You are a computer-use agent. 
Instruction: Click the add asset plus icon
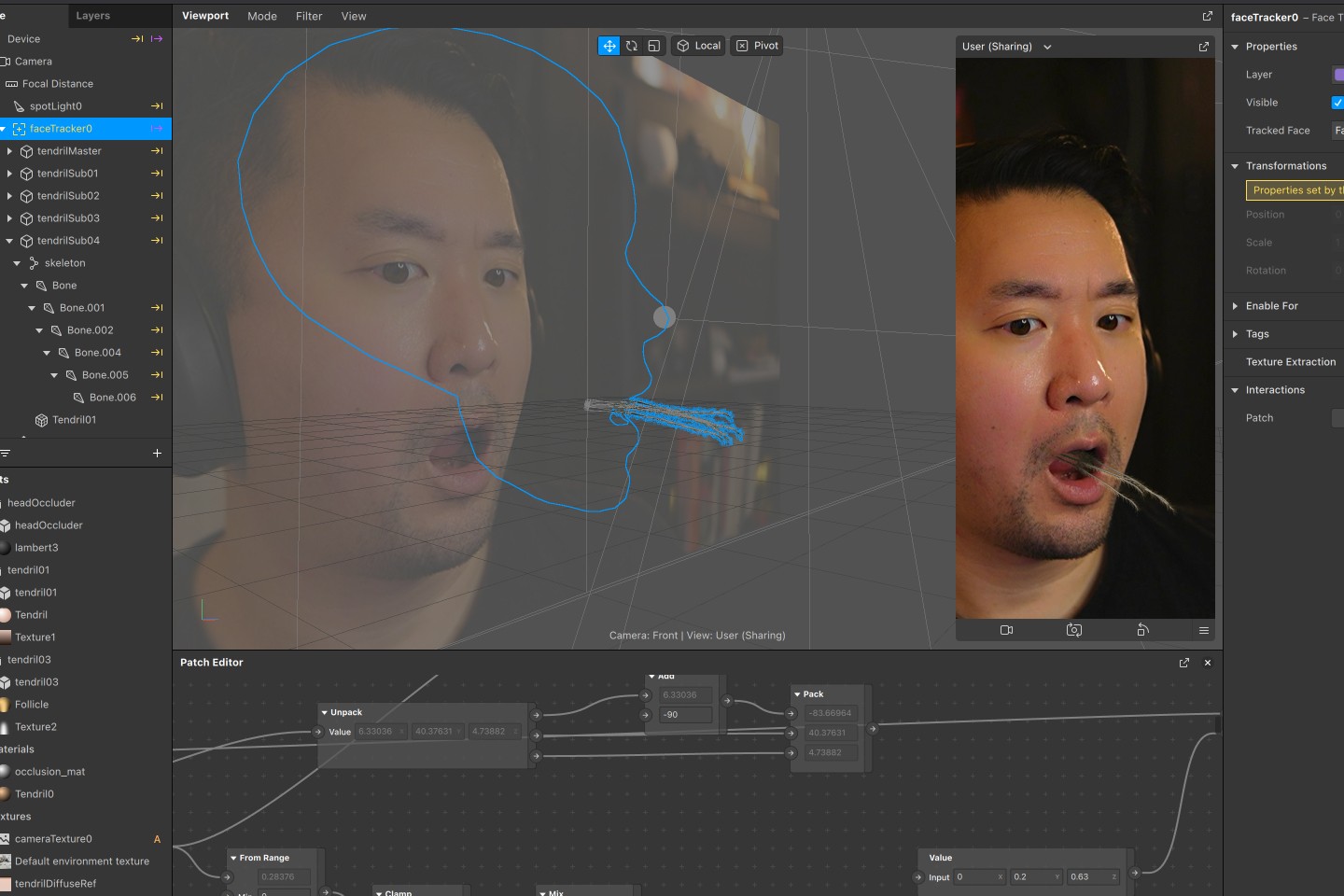(x=157, y=453)
